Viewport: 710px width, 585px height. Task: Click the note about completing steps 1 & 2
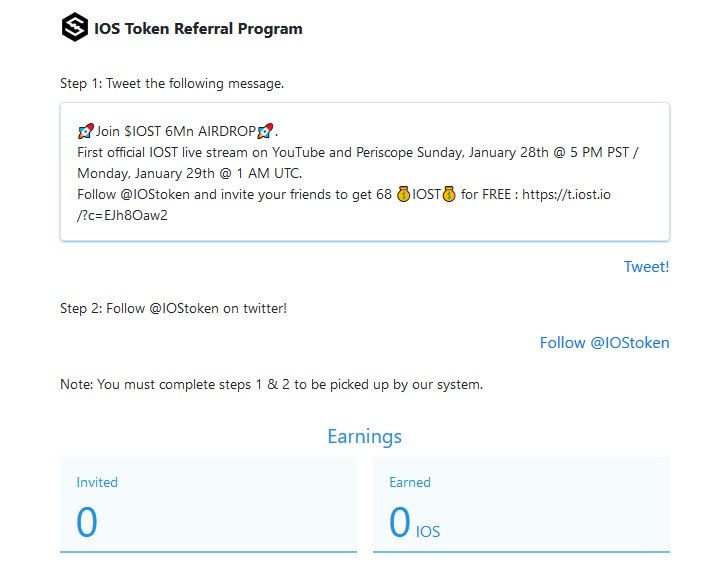click(271, 384)
